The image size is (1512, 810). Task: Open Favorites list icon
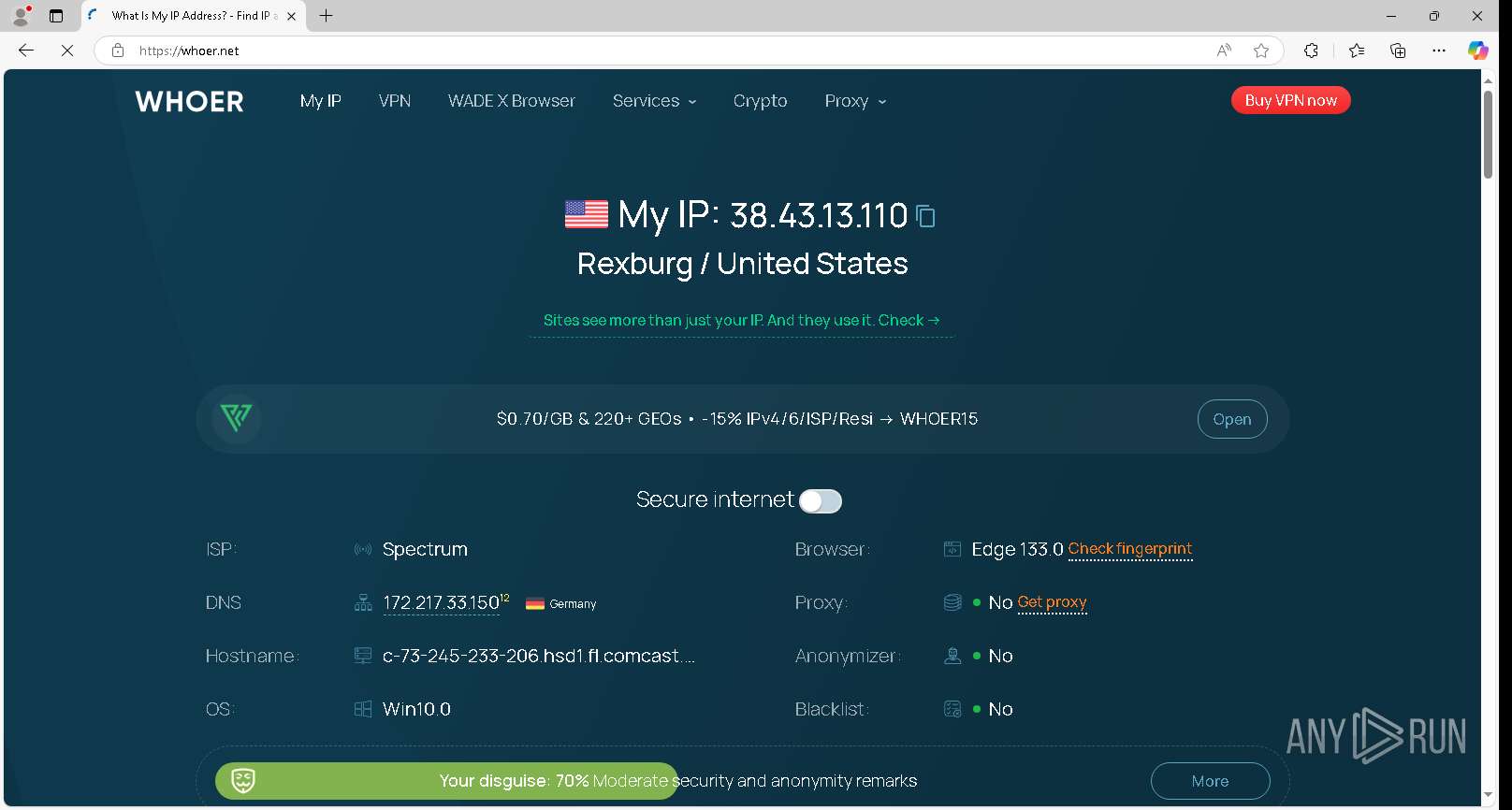pos(1357,51)
